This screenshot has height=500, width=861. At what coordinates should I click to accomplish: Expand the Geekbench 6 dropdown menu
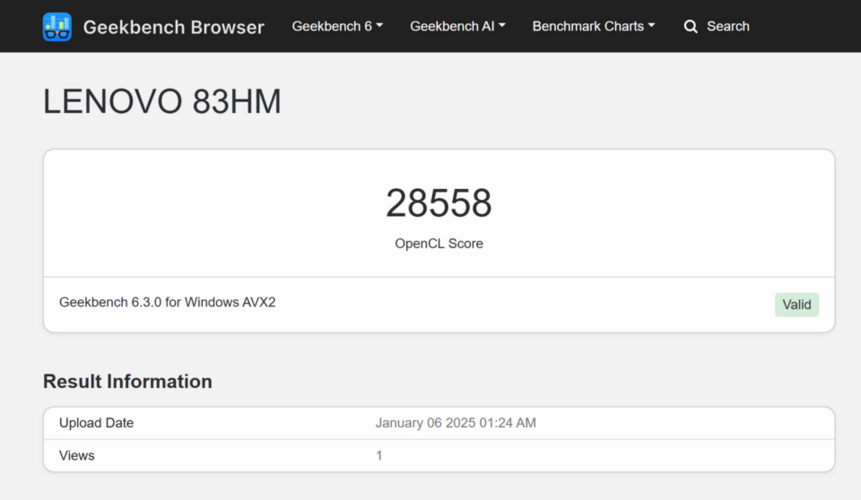click(337, 26)
